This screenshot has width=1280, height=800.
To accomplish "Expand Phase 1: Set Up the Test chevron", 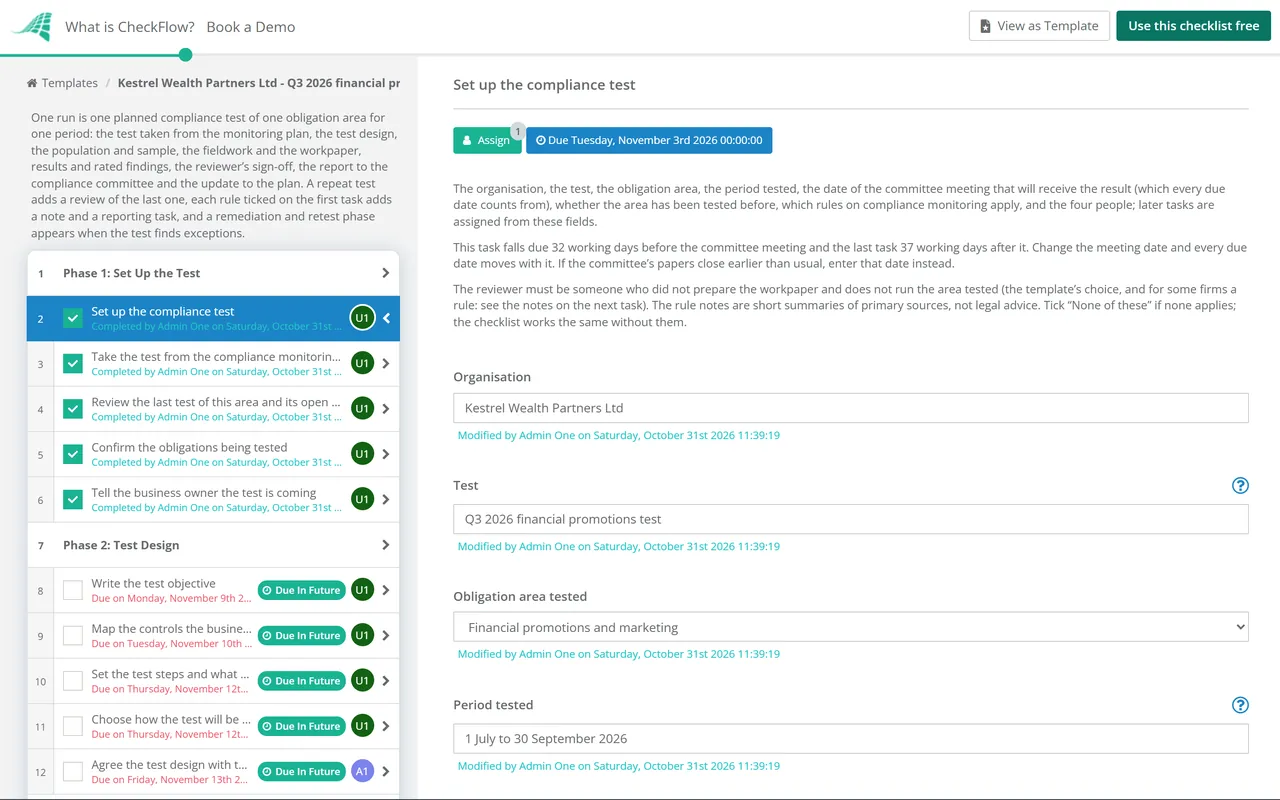I will tap(386, 273).
